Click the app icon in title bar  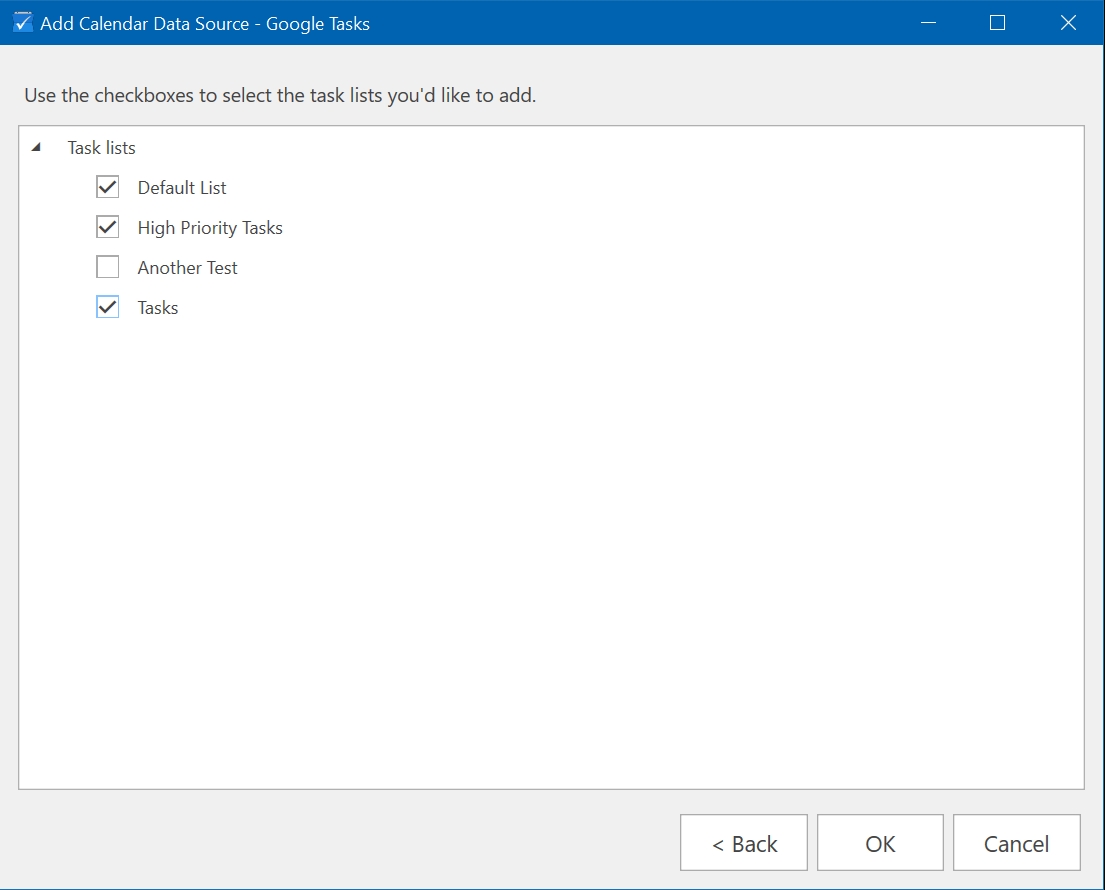coord(23,23)
